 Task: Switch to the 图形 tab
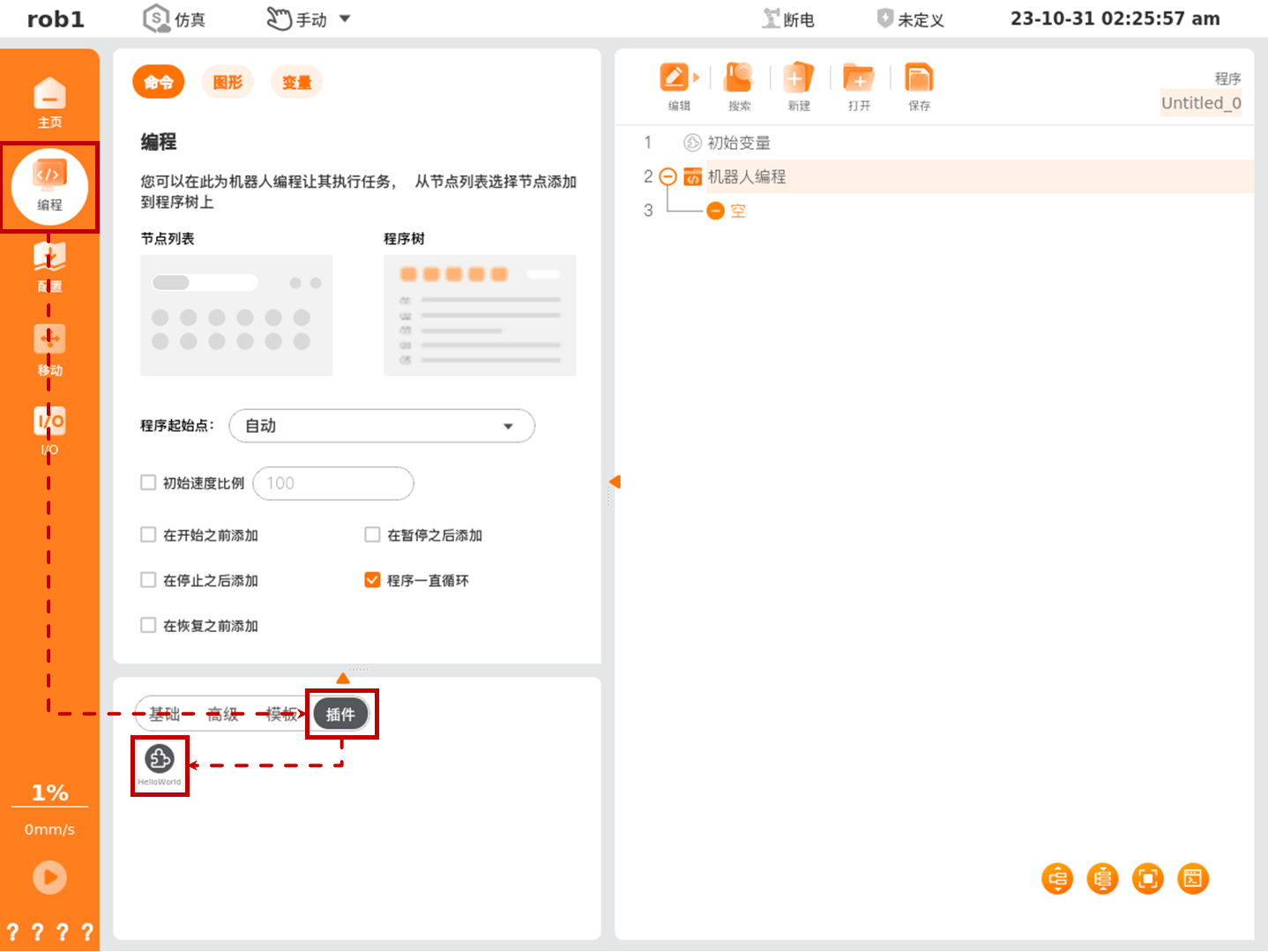(x=227, y=82)
